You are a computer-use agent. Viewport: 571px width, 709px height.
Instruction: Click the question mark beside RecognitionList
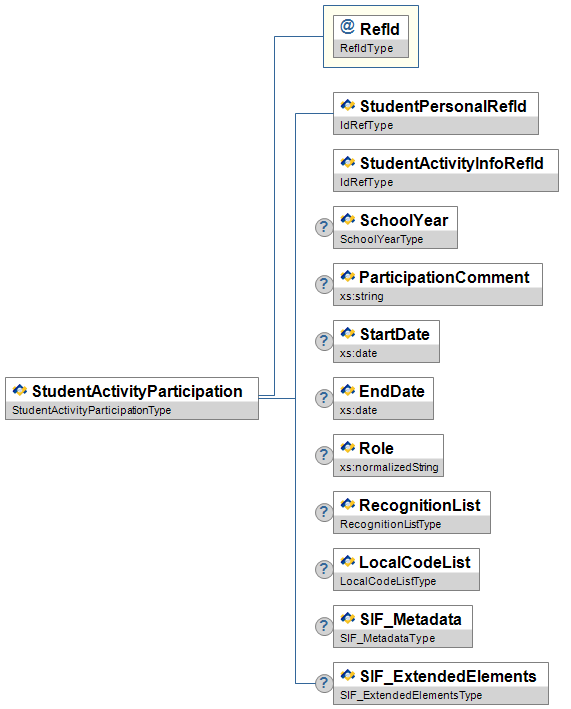[324, 512]
